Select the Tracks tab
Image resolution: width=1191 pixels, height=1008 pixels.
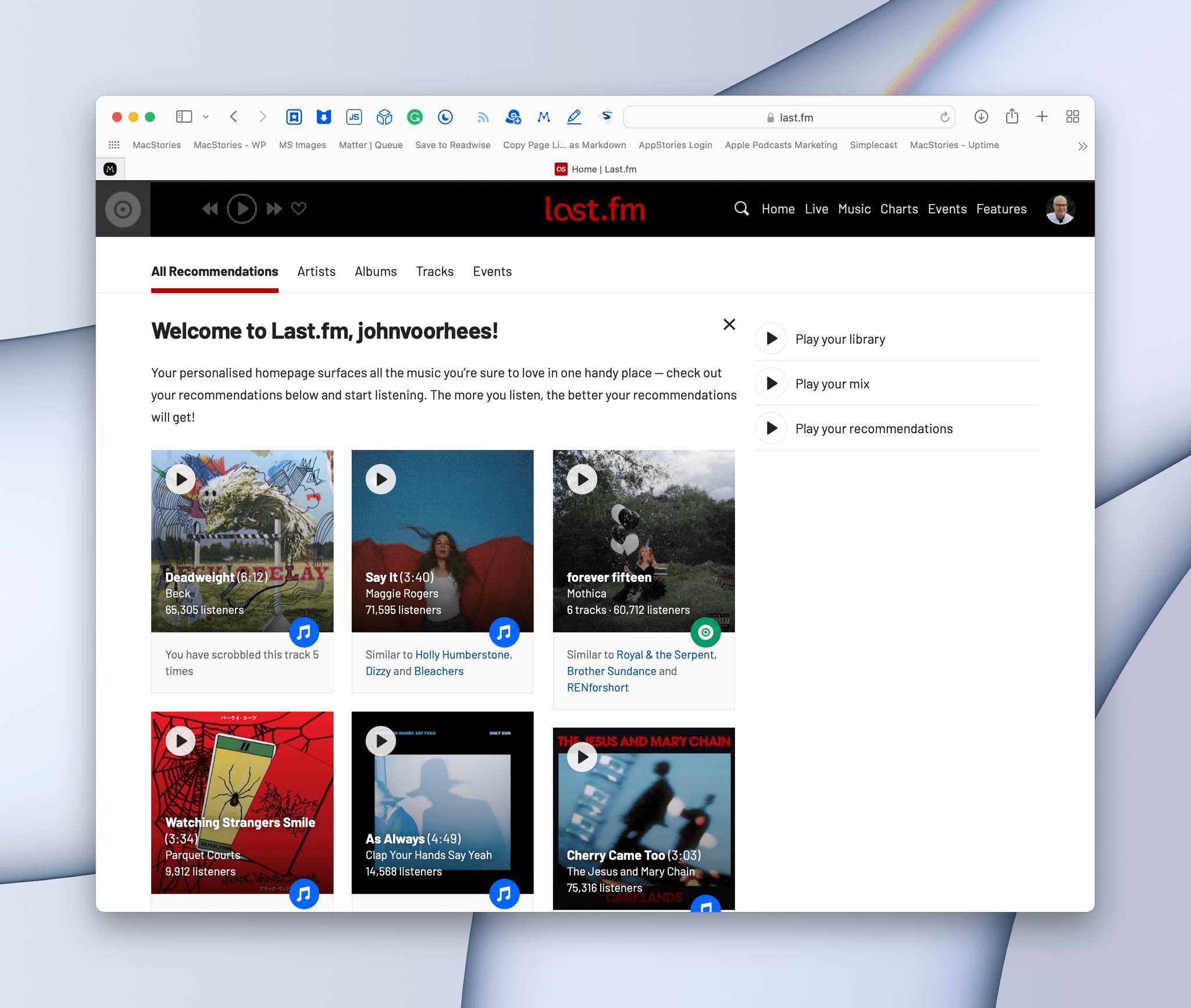point(435,271)
